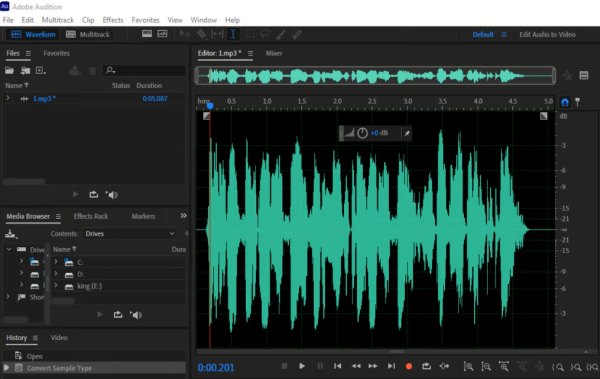Sort files by Duration column

[x=149, y=85]
